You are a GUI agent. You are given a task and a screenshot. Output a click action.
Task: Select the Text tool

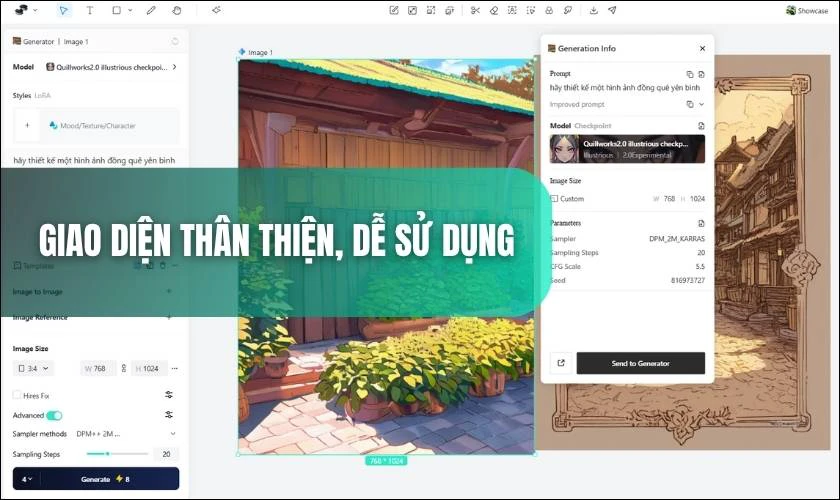pos(89,10)
